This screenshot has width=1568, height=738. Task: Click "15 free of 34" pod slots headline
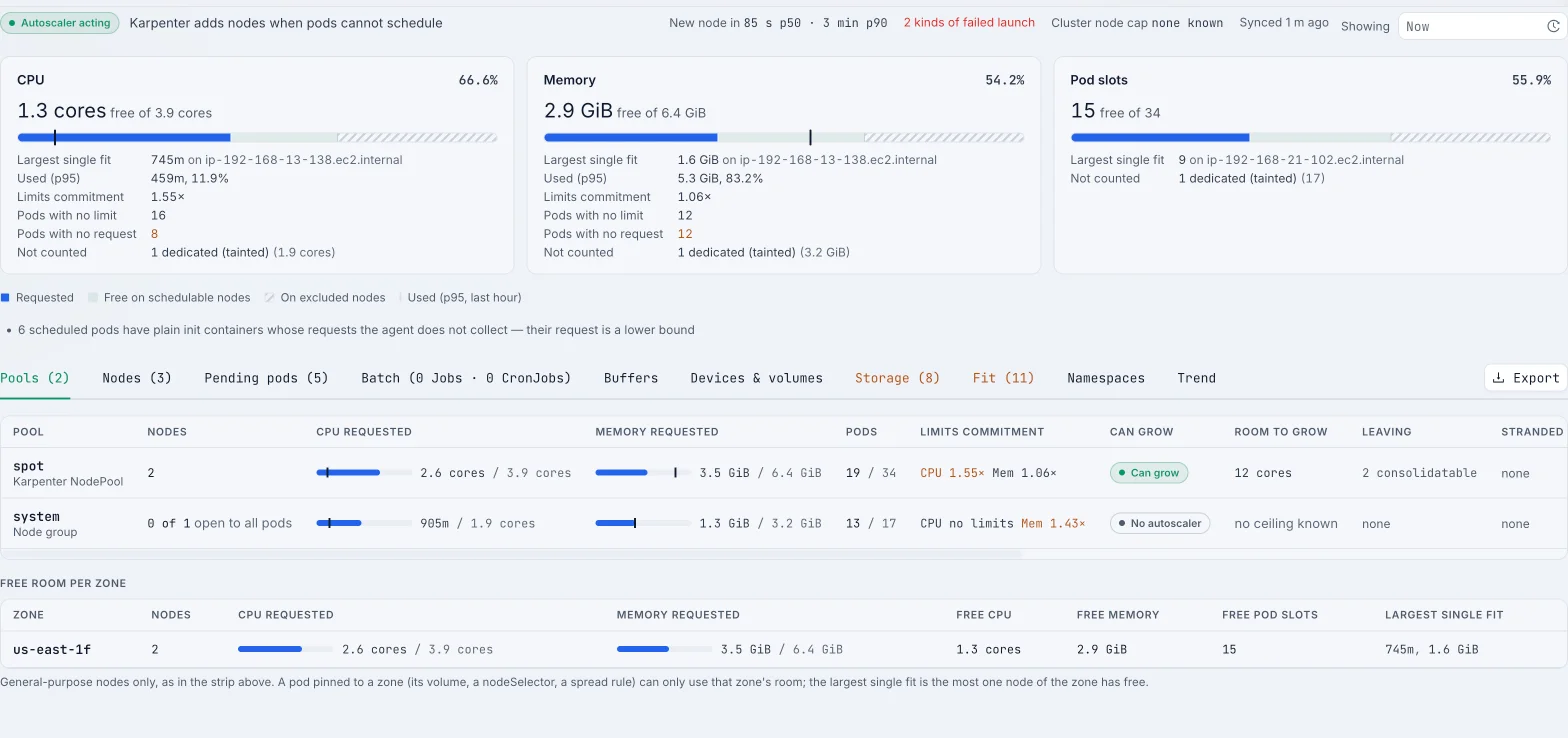click(x=1116, y=111)
